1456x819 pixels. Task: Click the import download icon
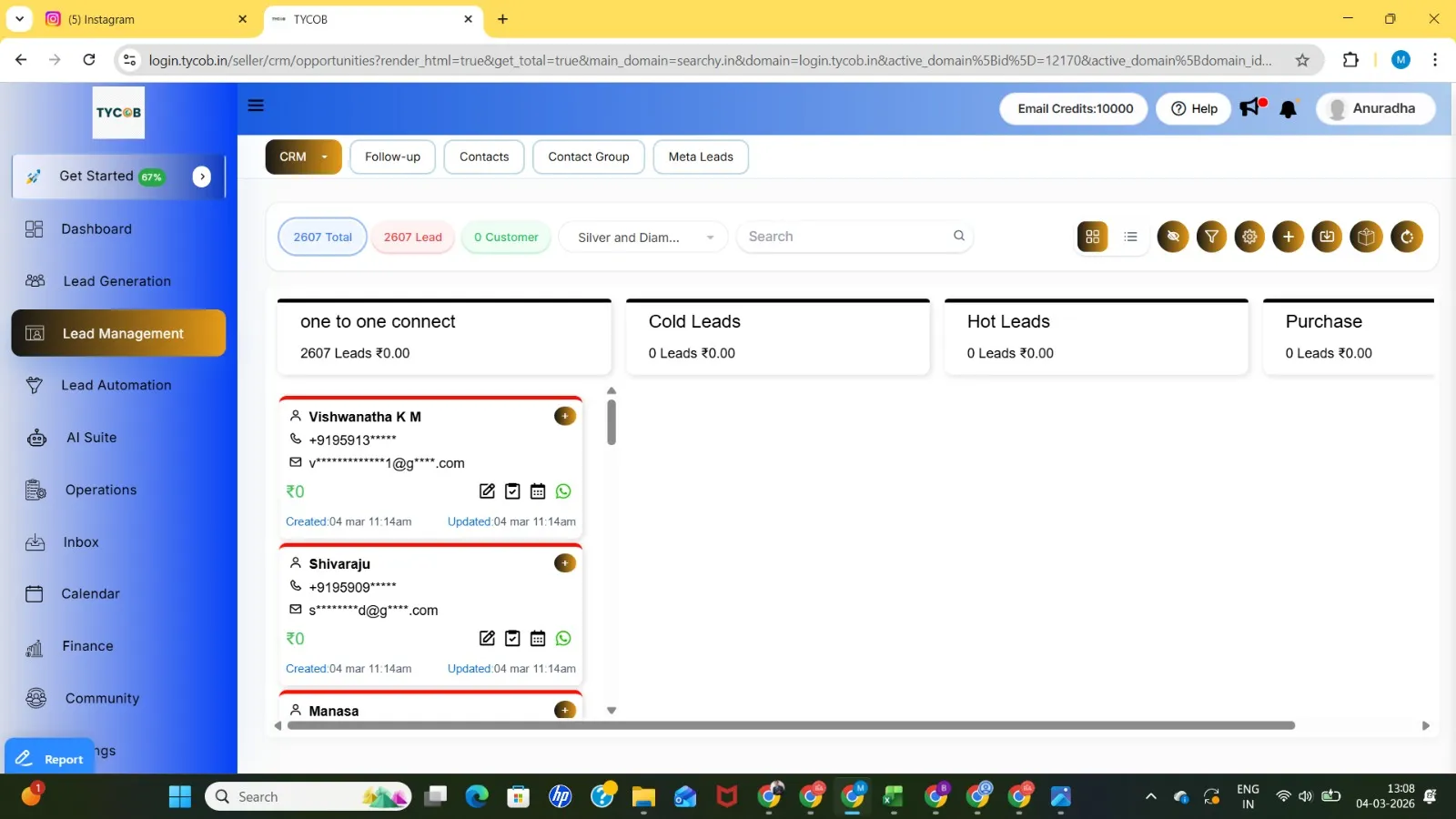pos(1327,237)
